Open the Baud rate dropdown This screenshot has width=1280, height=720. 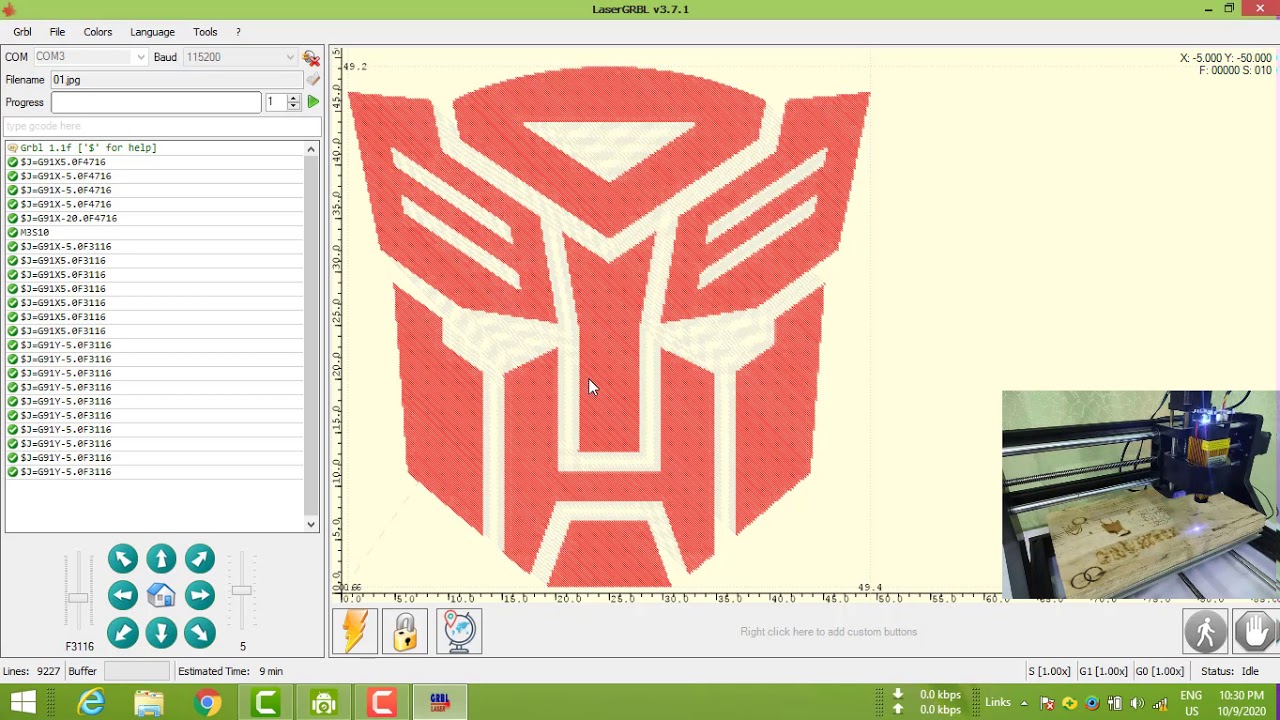pos(290,57)
